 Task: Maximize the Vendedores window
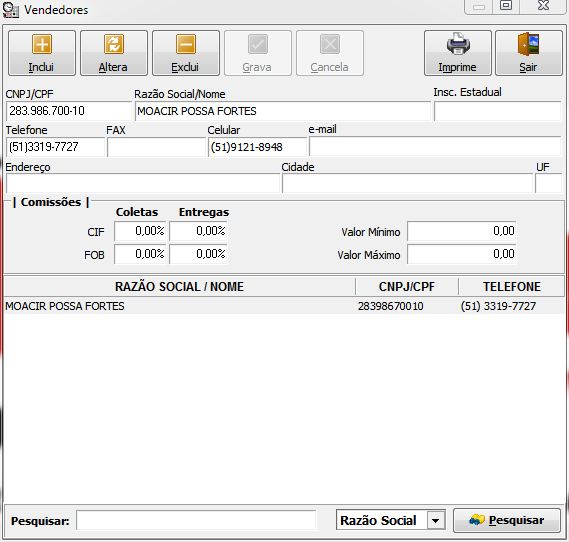click(506, 6)
